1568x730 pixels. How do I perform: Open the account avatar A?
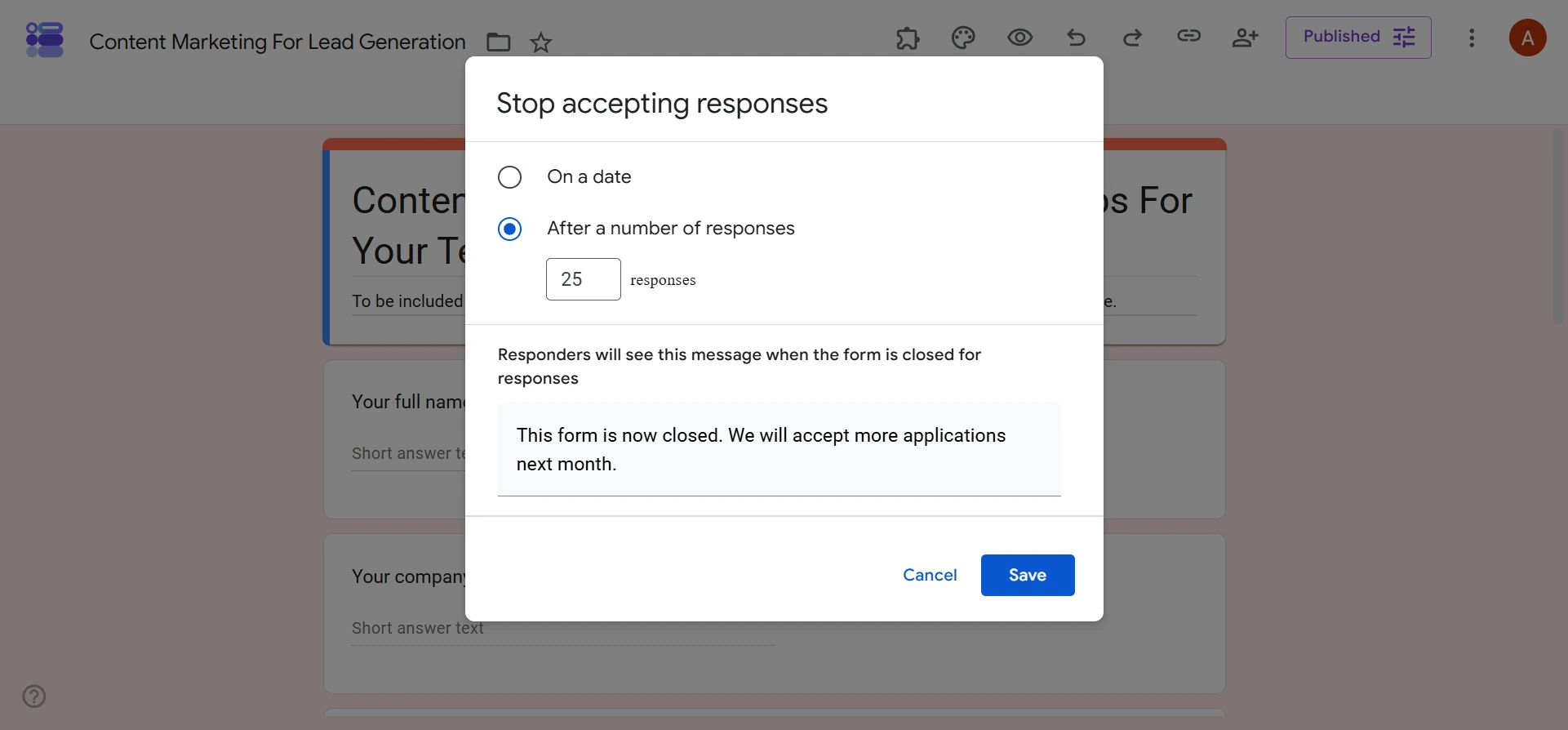(1527, 38)
